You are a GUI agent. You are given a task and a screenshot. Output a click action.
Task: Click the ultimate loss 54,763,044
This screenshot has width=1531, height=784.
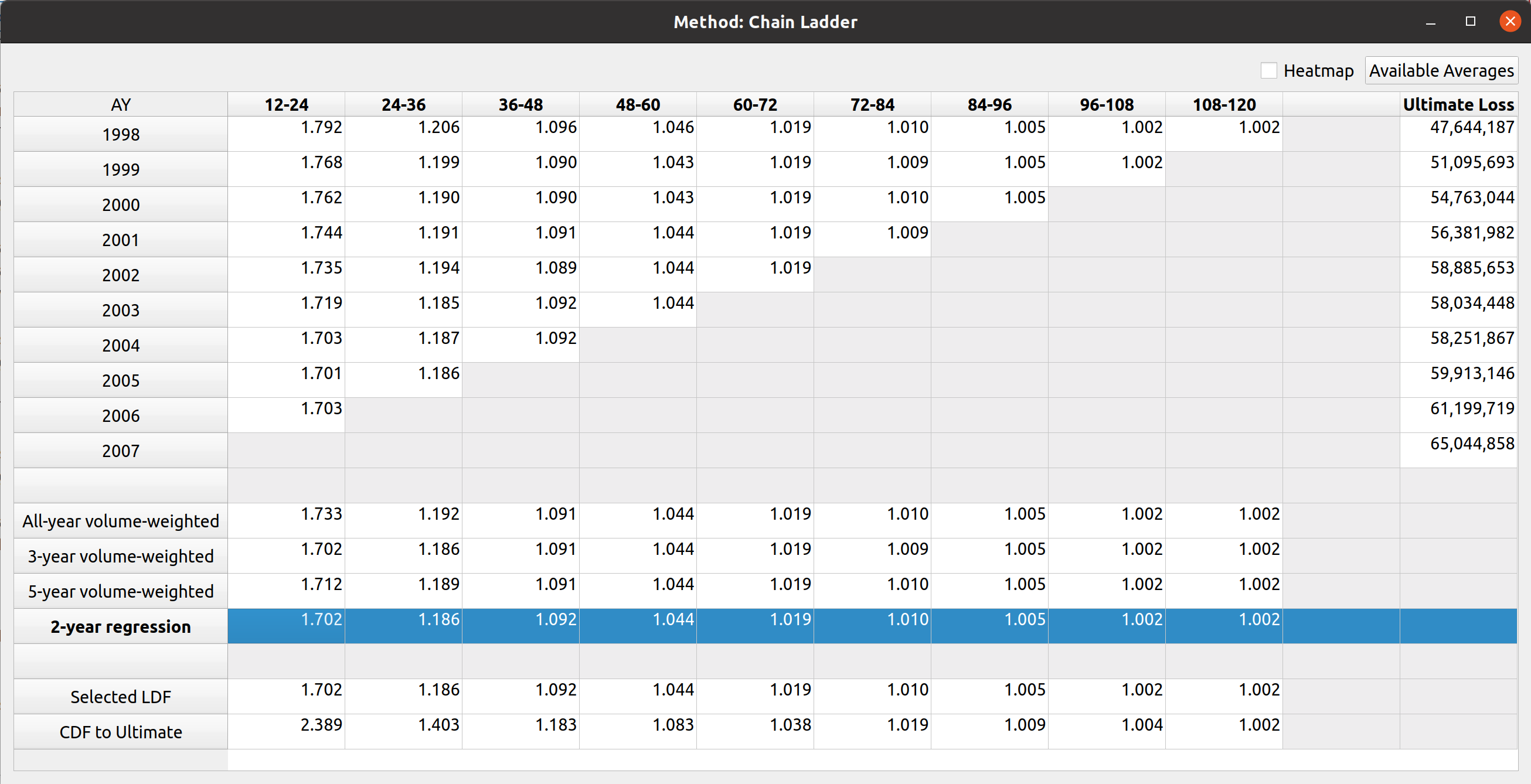coord(1458,204)
